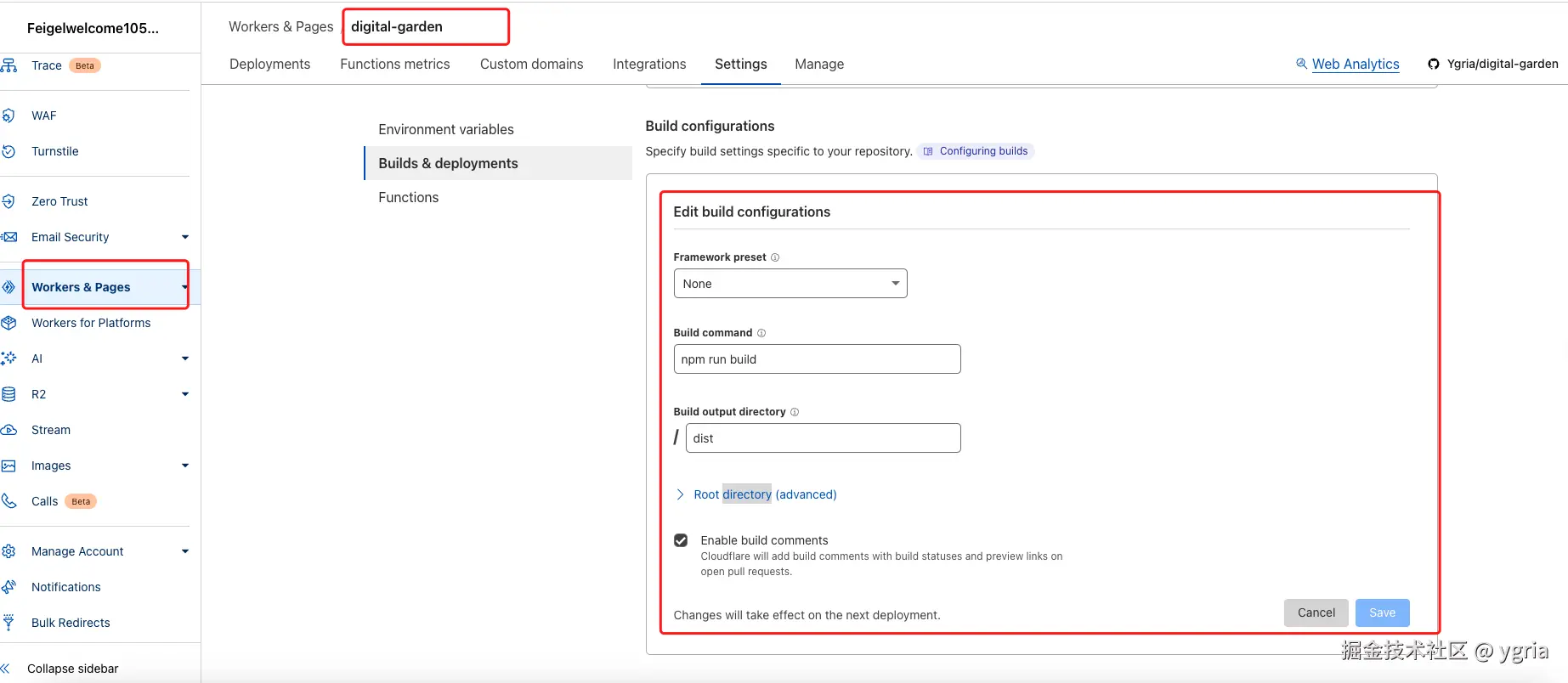Toggle Workers & Pages submenu arrow
The image size is (1568, 683).
(184, 287)
